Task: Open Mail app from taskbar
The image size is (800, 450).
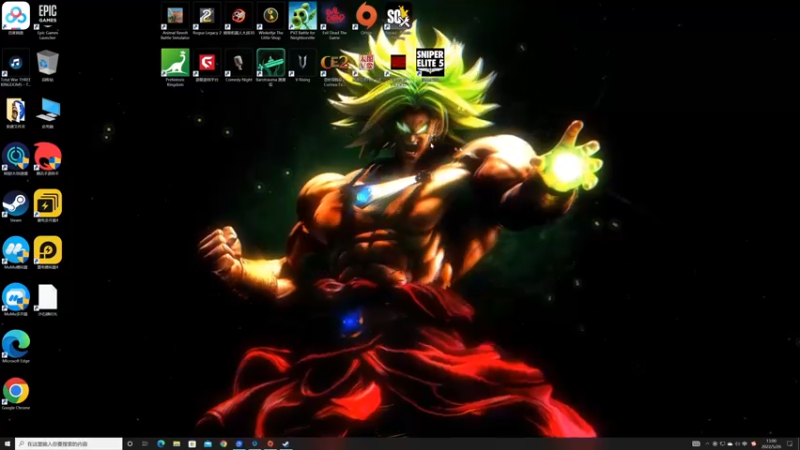Action: pyautogui.click(x=208, y=444)
